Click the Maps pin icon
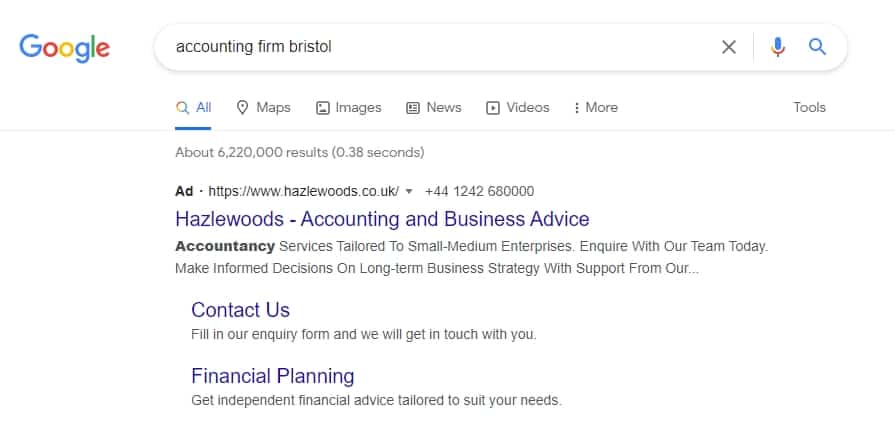Screen dimensions: 895x425 tap(242, 108)
